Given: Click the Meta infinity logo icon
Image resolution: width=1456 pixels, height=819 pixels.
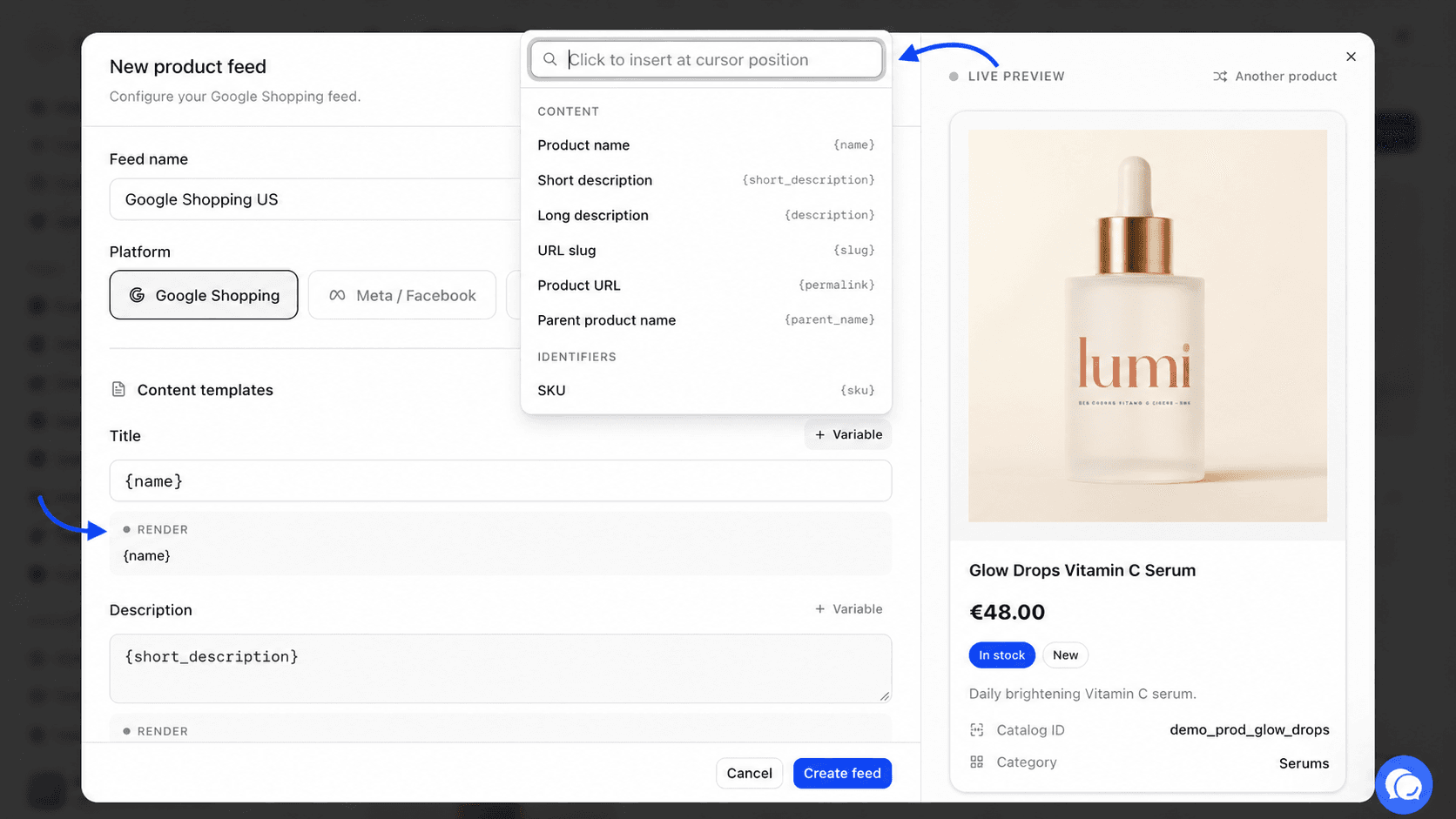Looking at the screenshot, I should pos(337,295).
